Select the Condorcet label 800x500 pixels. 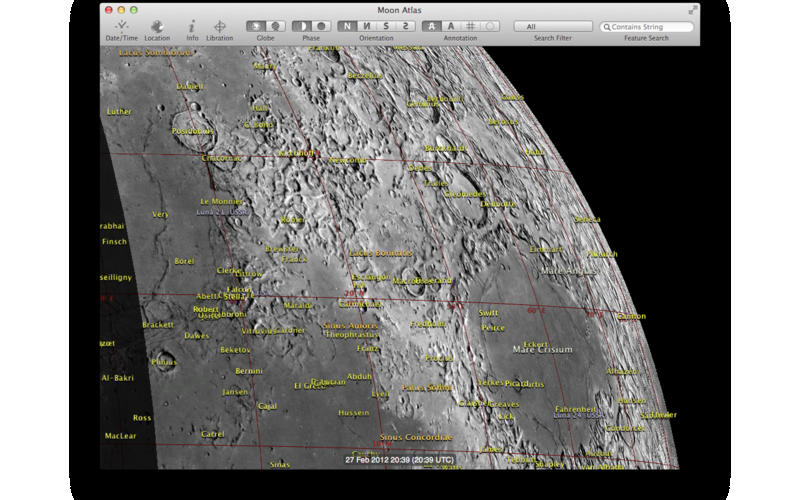pos(625,428)
